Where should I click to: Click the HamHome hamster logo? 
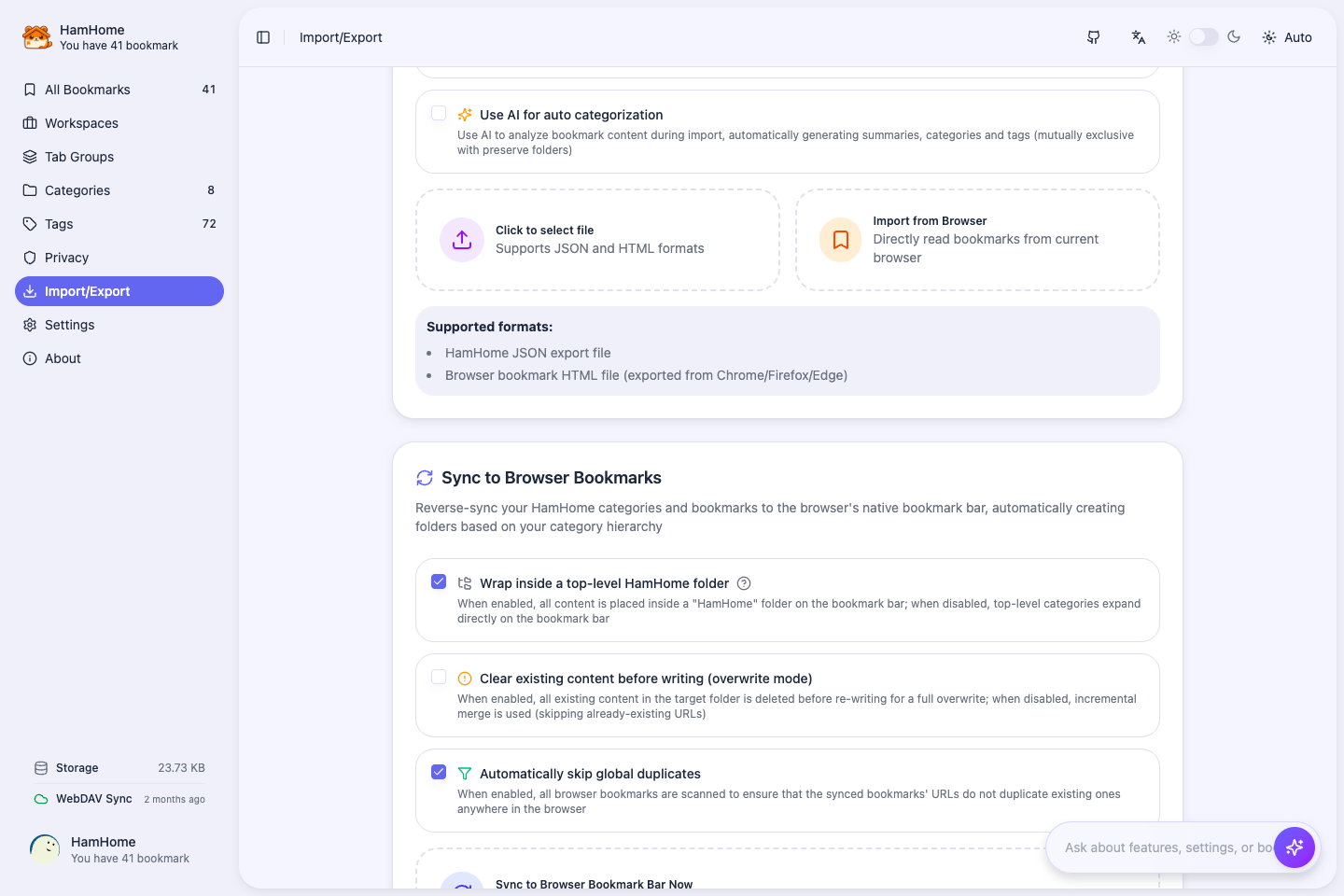click(x=37, y=37)
